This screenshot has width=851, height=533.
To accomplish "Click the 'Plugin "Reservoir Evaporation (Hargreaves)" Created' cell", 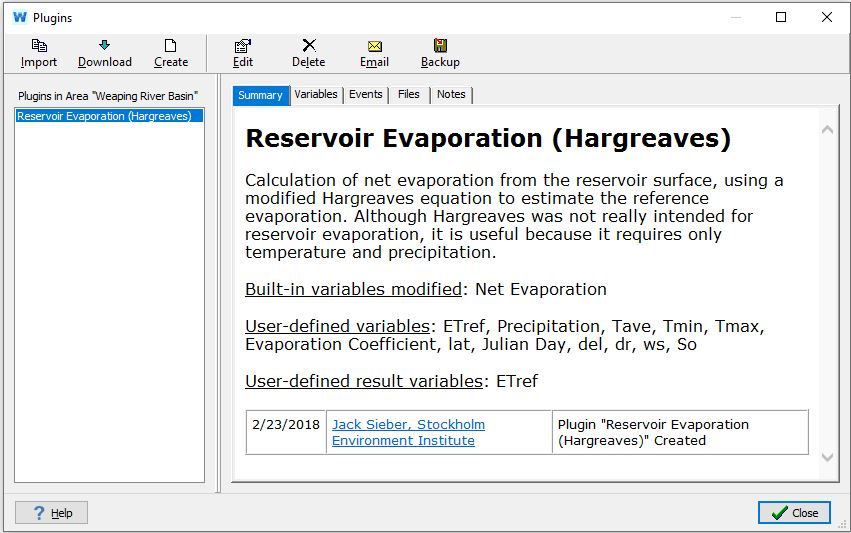I will [680, 432].
